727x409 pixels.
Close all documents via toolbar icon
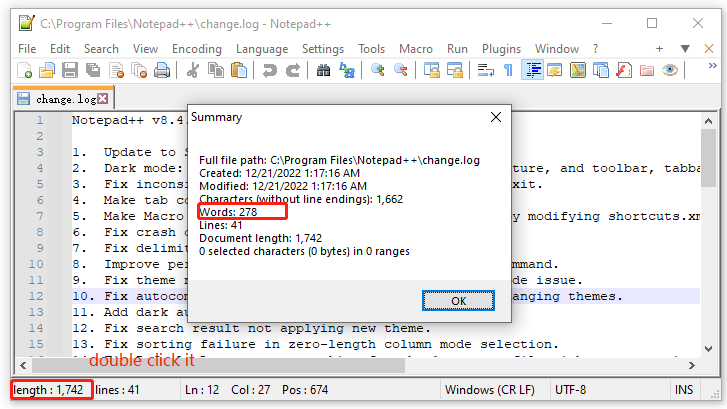[139, 70]
